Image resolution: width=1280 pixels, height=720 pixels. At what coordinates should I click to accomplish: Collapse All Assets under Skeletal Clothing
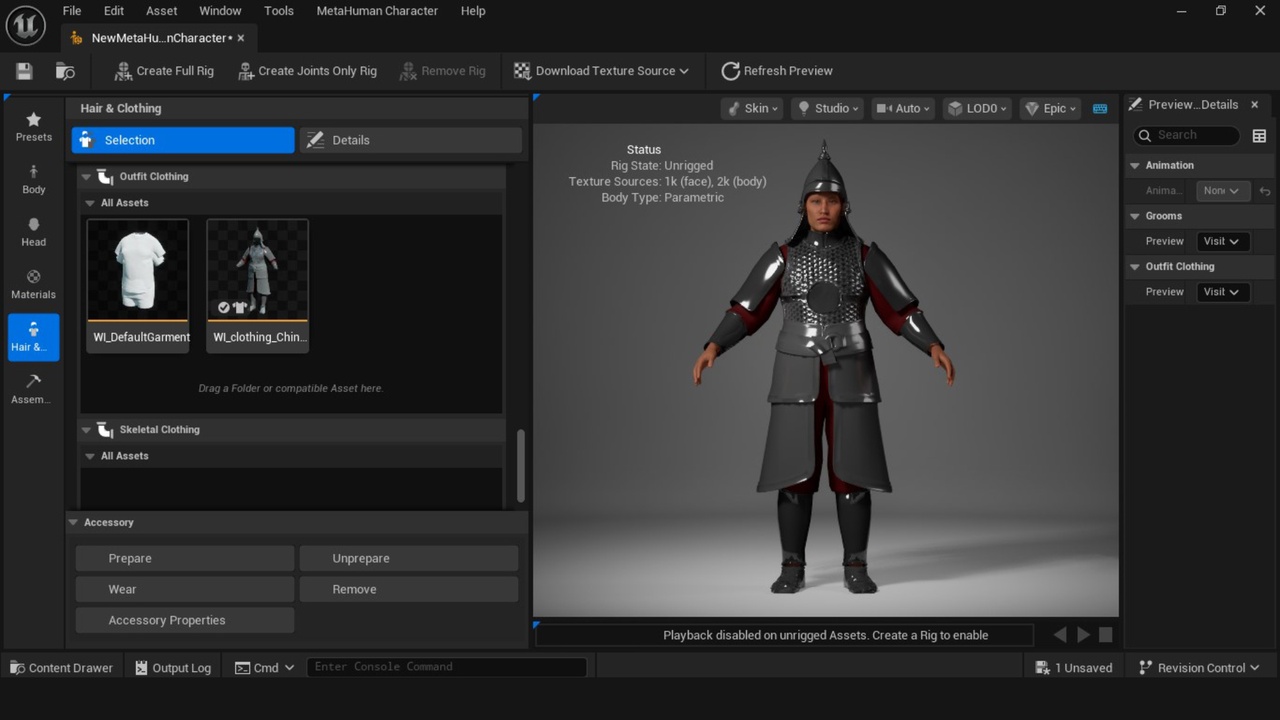point(91,456)
